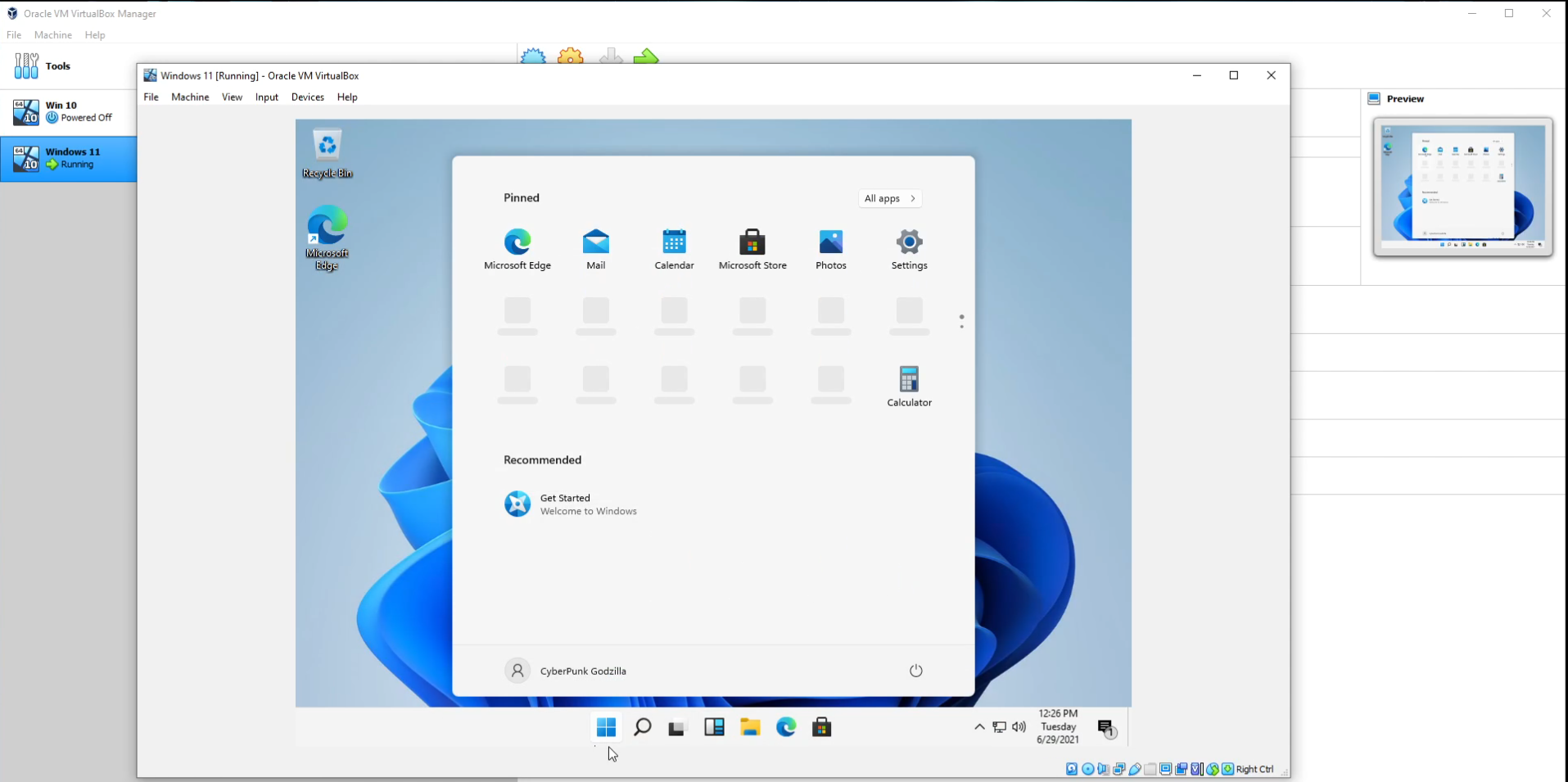Open Task View on the guest taskbar

point(677,727)
